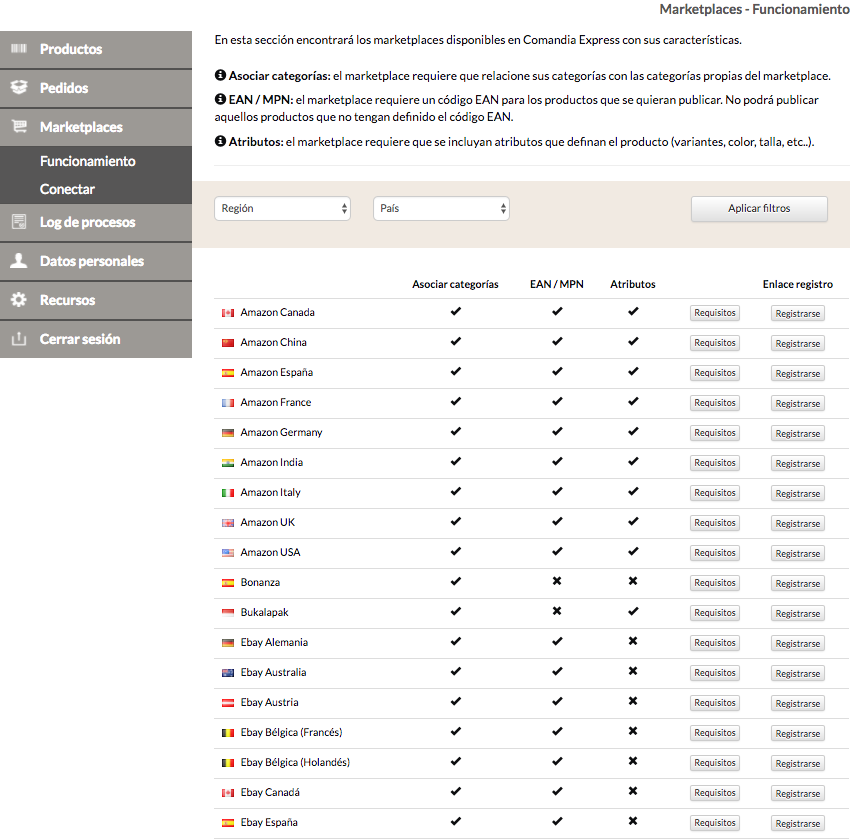The width and height of the screenshot is (854, 840).
Task: Click the Germany flag next to Amazon Germany
Action: pos(228,433)
